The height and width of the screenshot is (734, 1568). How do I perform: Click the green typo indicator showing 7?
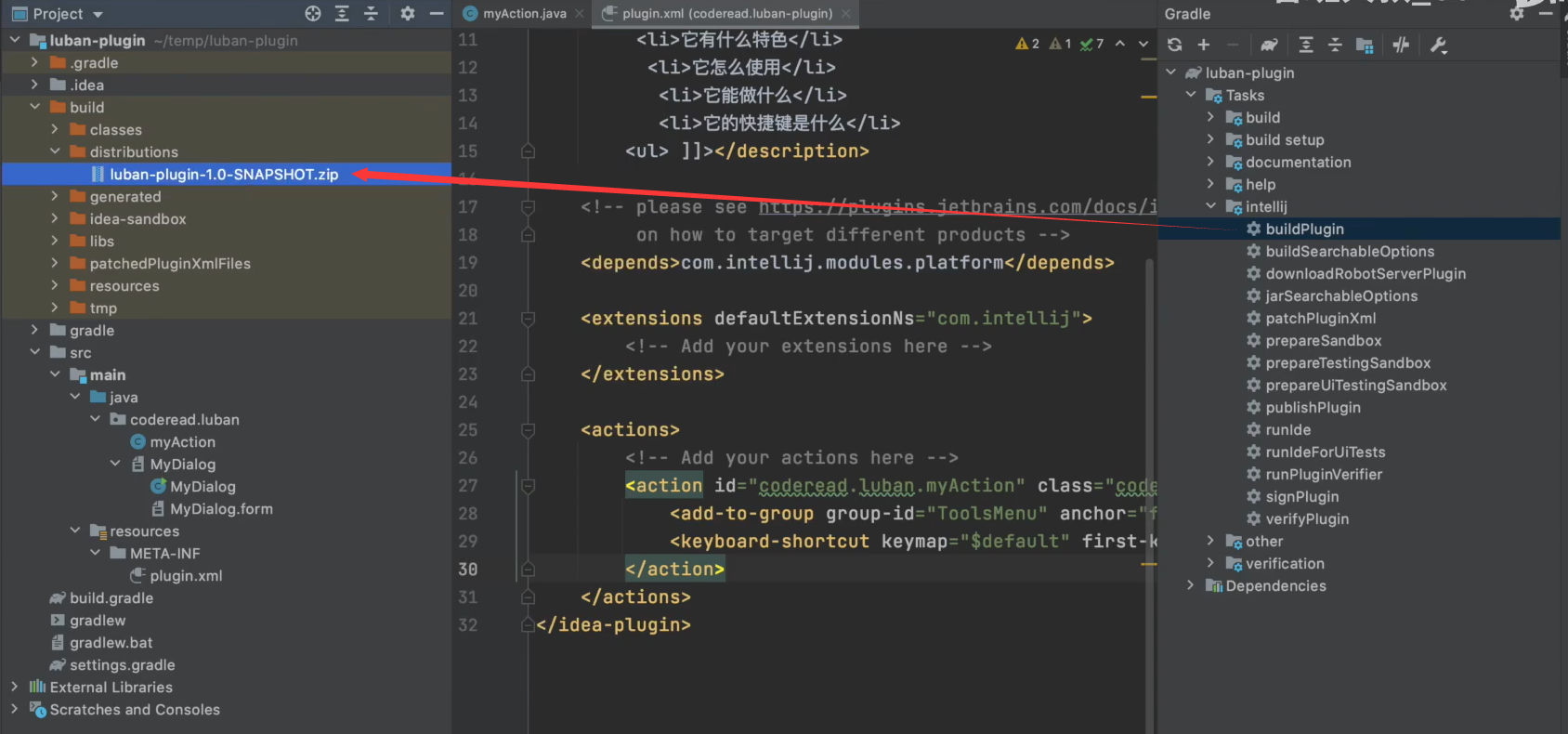[x=1091, y=44]
